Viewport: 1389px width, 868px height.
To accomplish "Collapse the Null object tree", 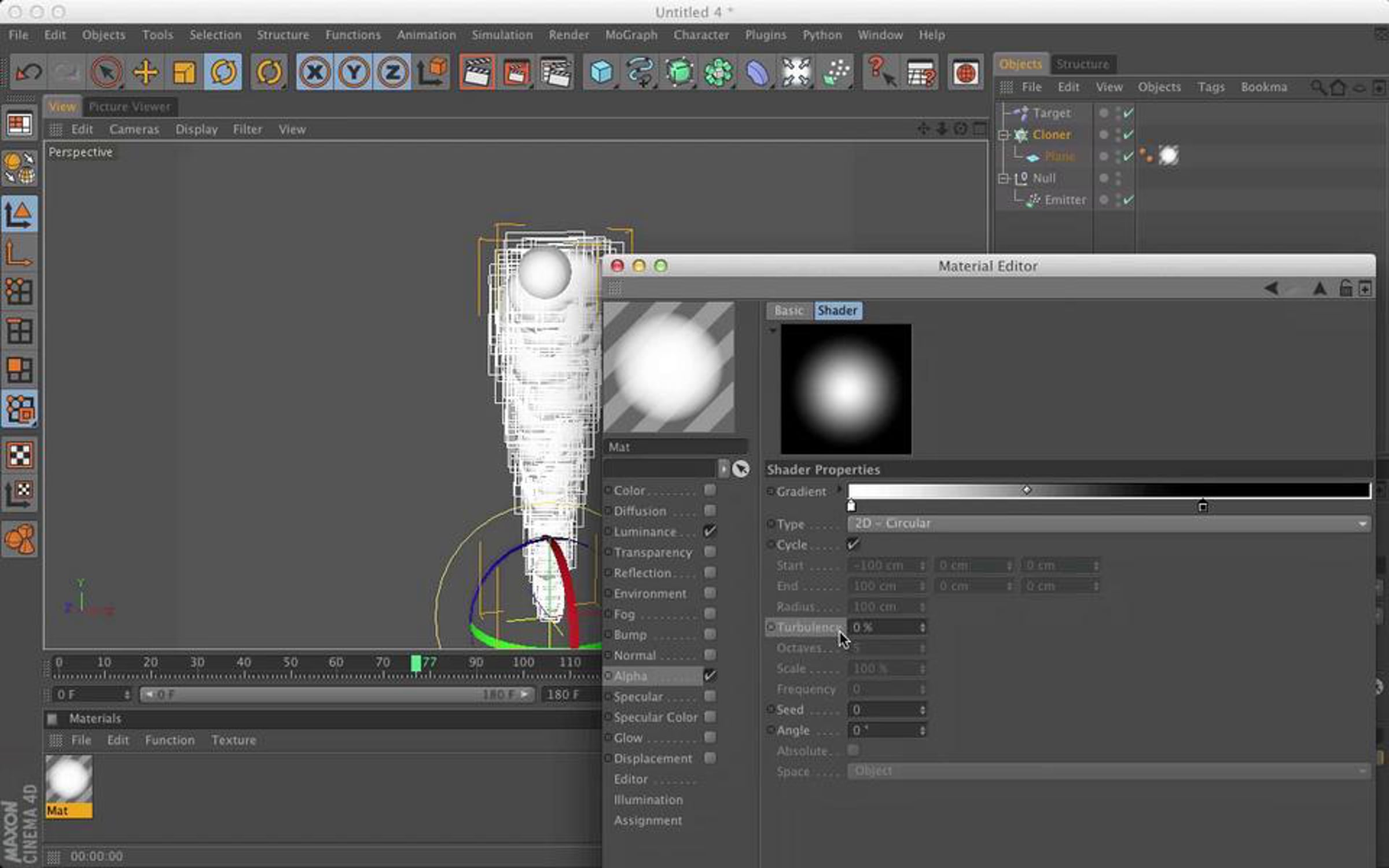I will tap(1004, 178).
